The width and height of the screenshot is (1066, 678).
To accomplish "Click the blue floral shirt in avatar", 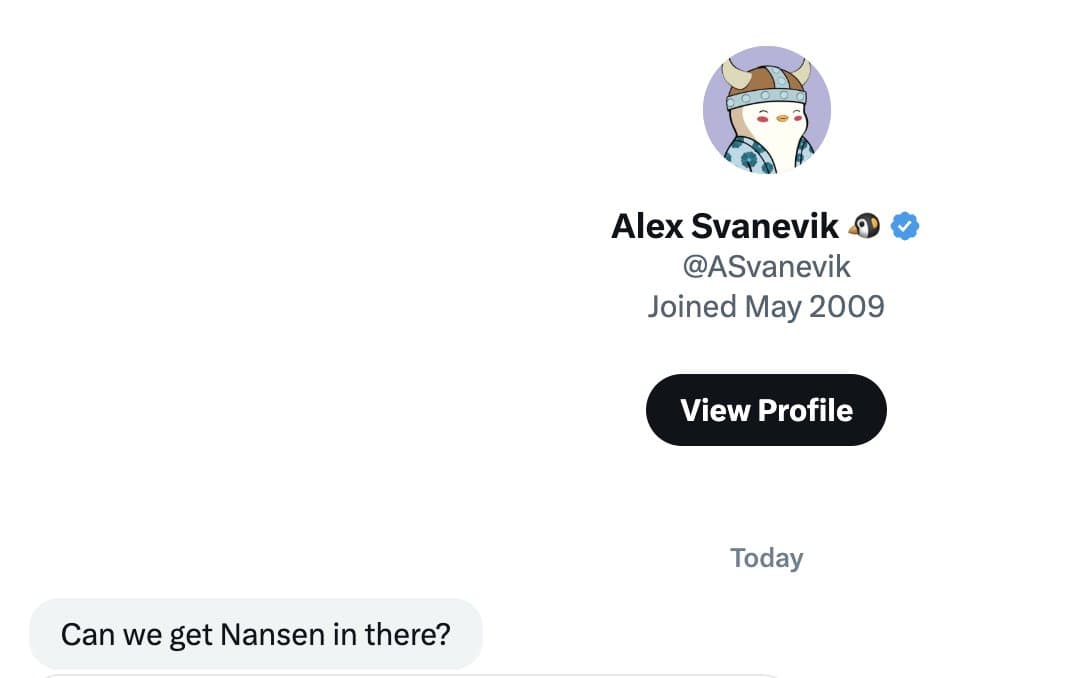I will pyautogui.click(x=742, y=154).
